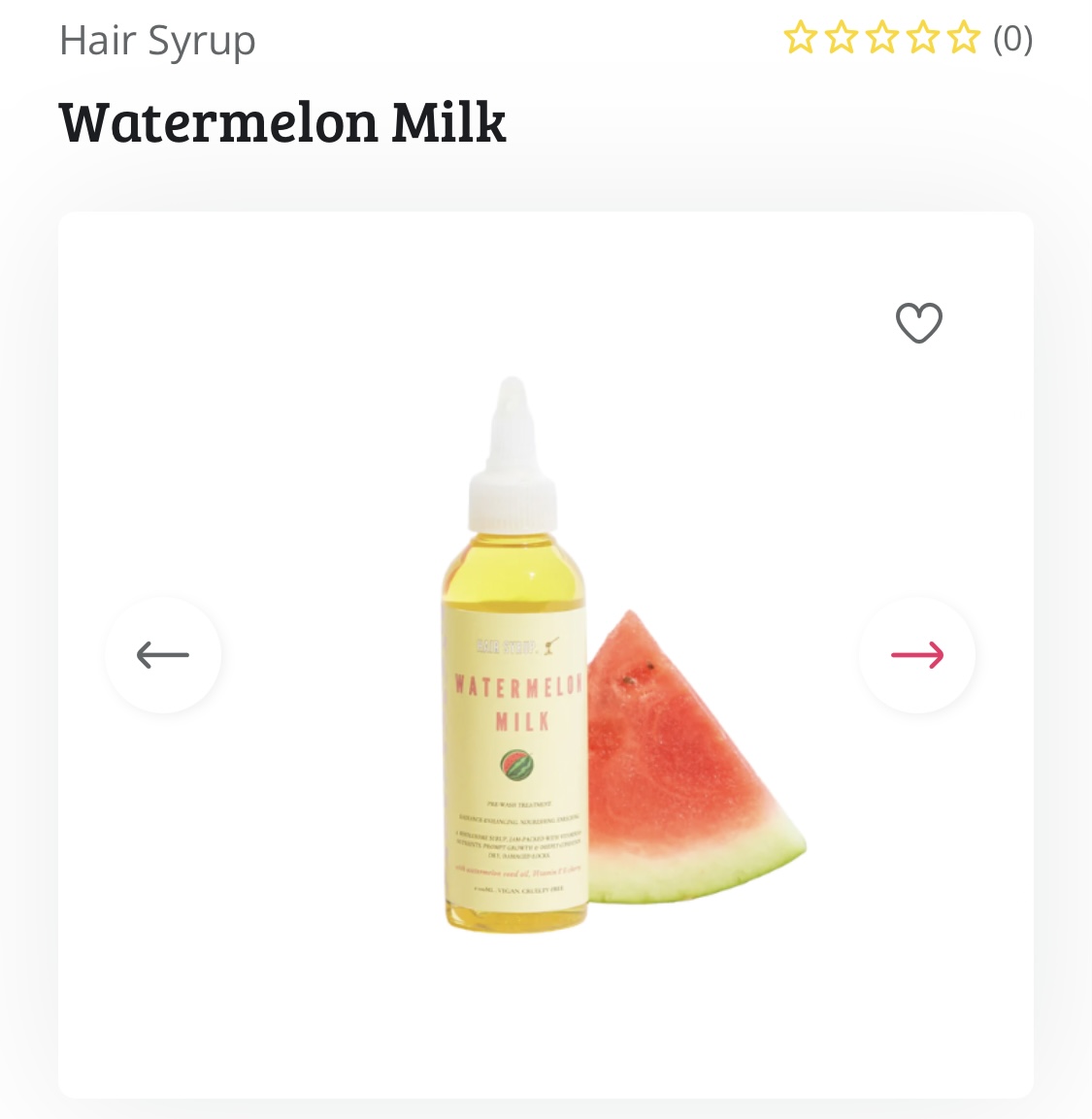
Task: Open the (0) reviews count
Action: (x=1012, y=39)
